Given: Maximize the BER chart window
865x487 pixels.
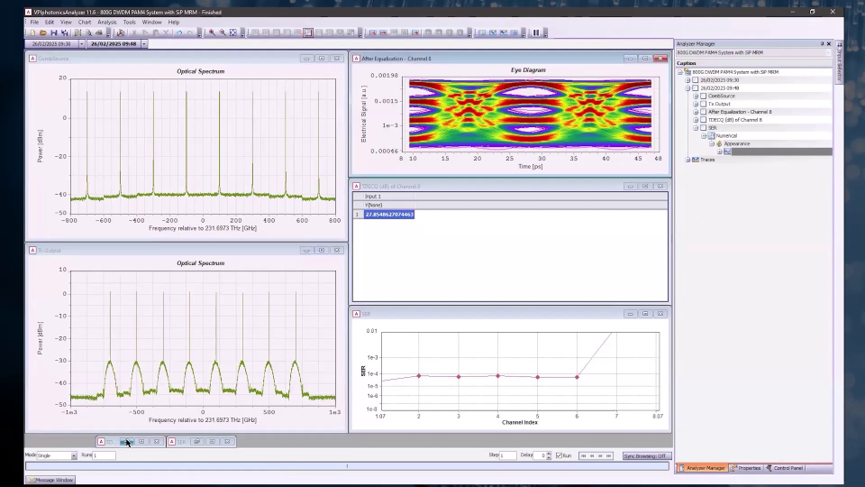Looking at the screenshot, I should [x=645, y=314].
